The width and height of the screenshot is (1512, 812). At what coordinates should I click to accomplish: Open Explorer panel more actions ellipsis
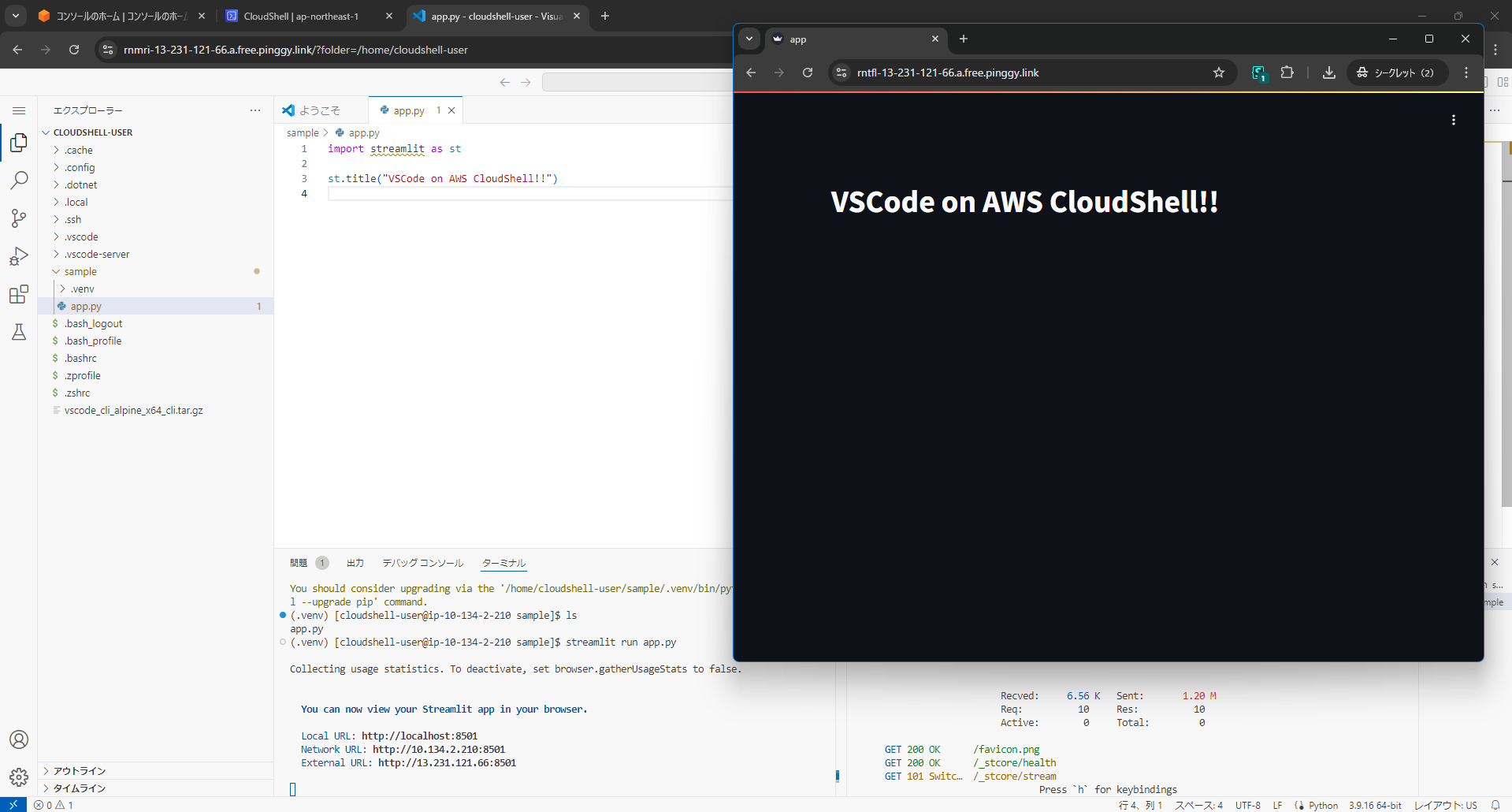(x=255, y=110)
